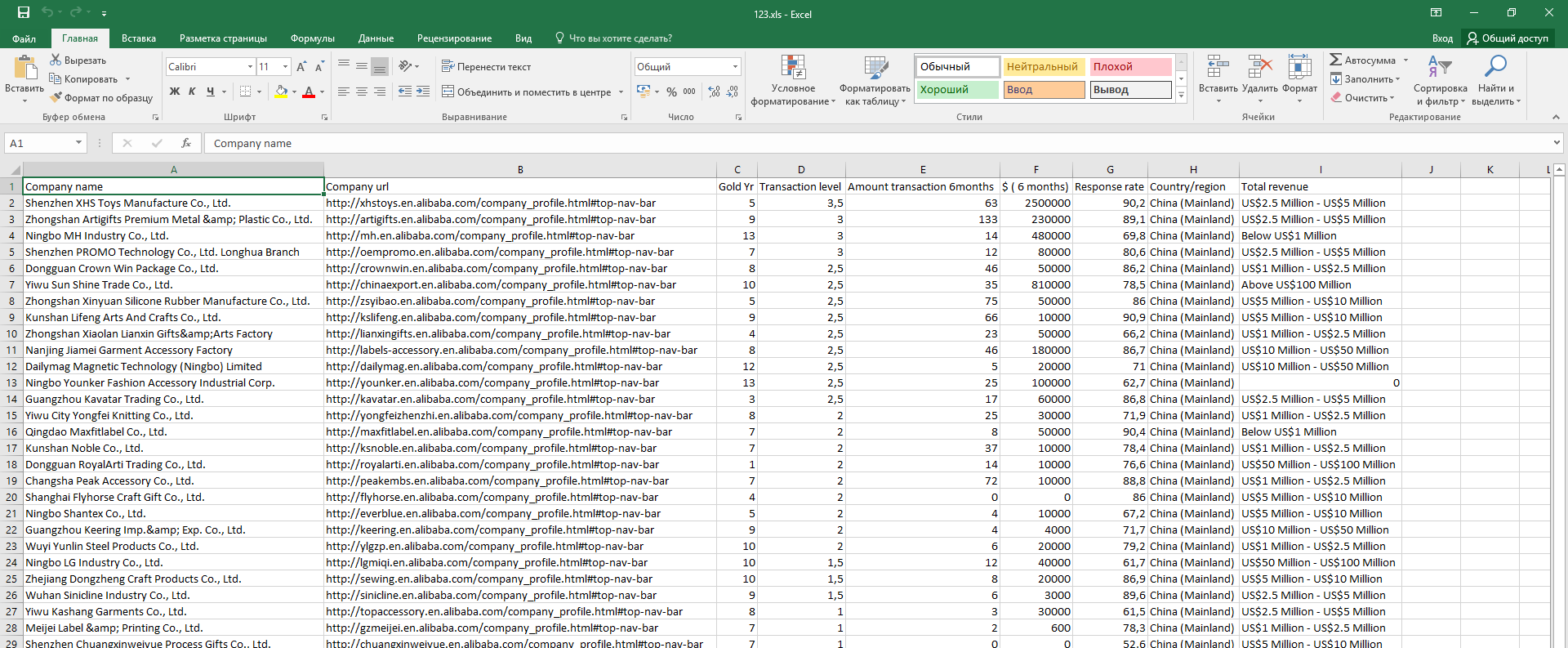This screenshot has width=1568, height=648.
Task: Click the Insert function fx icon
Action: click(x=186, y=143)
